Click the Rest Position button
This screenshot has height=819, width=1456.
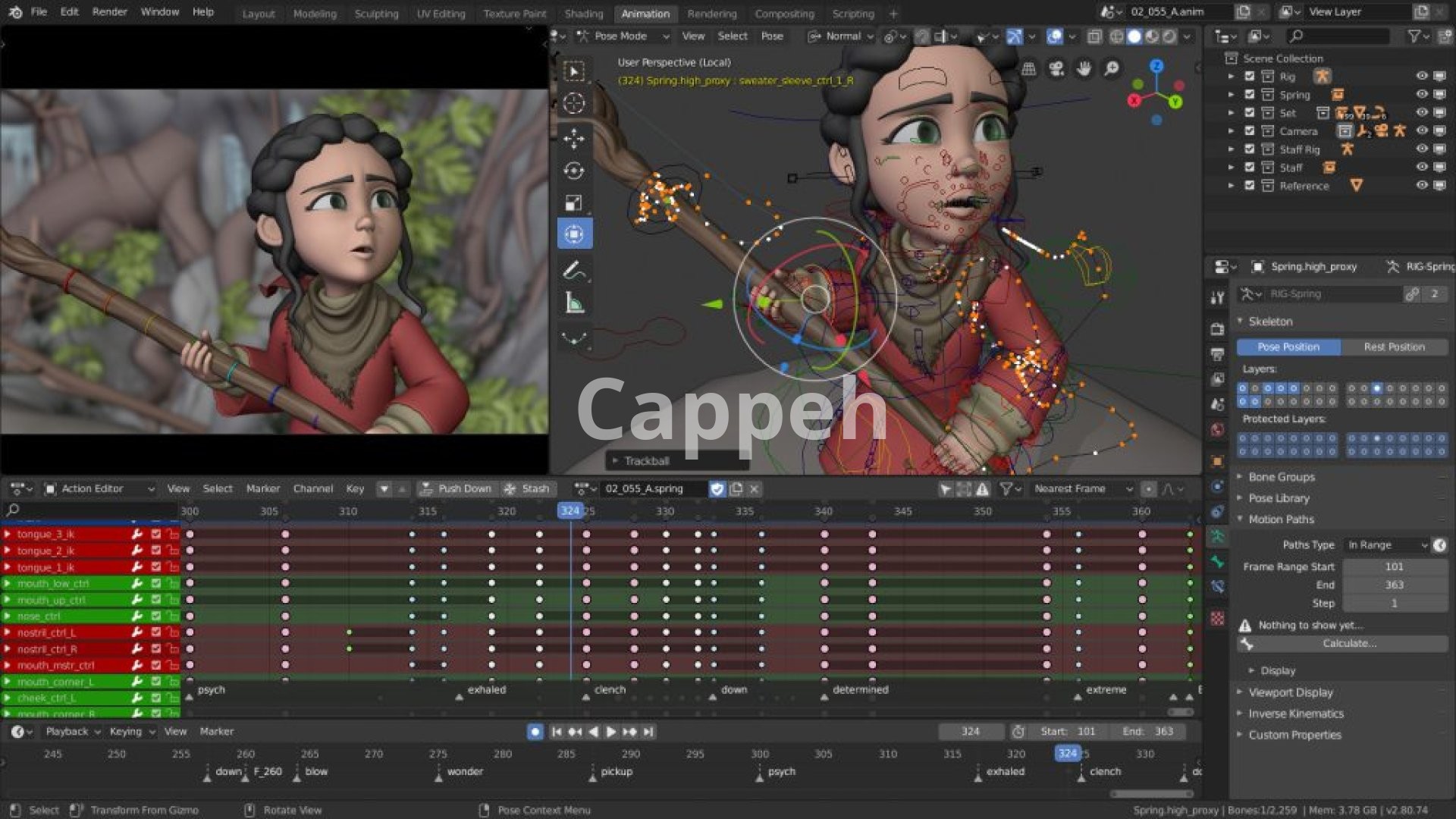pyautogui.click(x=1394, y=347)
